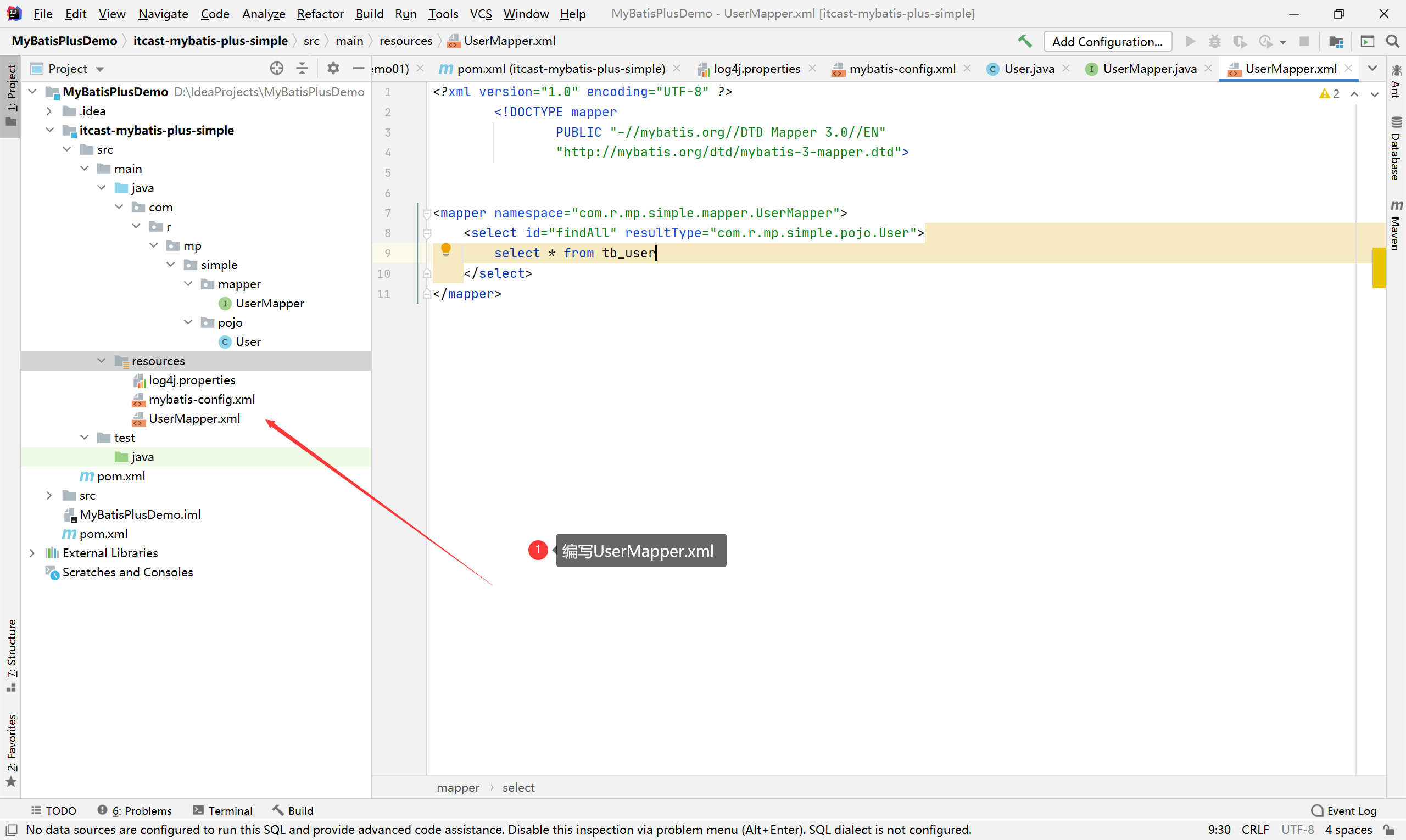Click Collapse All icon in Project panel
The height and width of the screenshot is (840, 1406).
coord(303,69)
